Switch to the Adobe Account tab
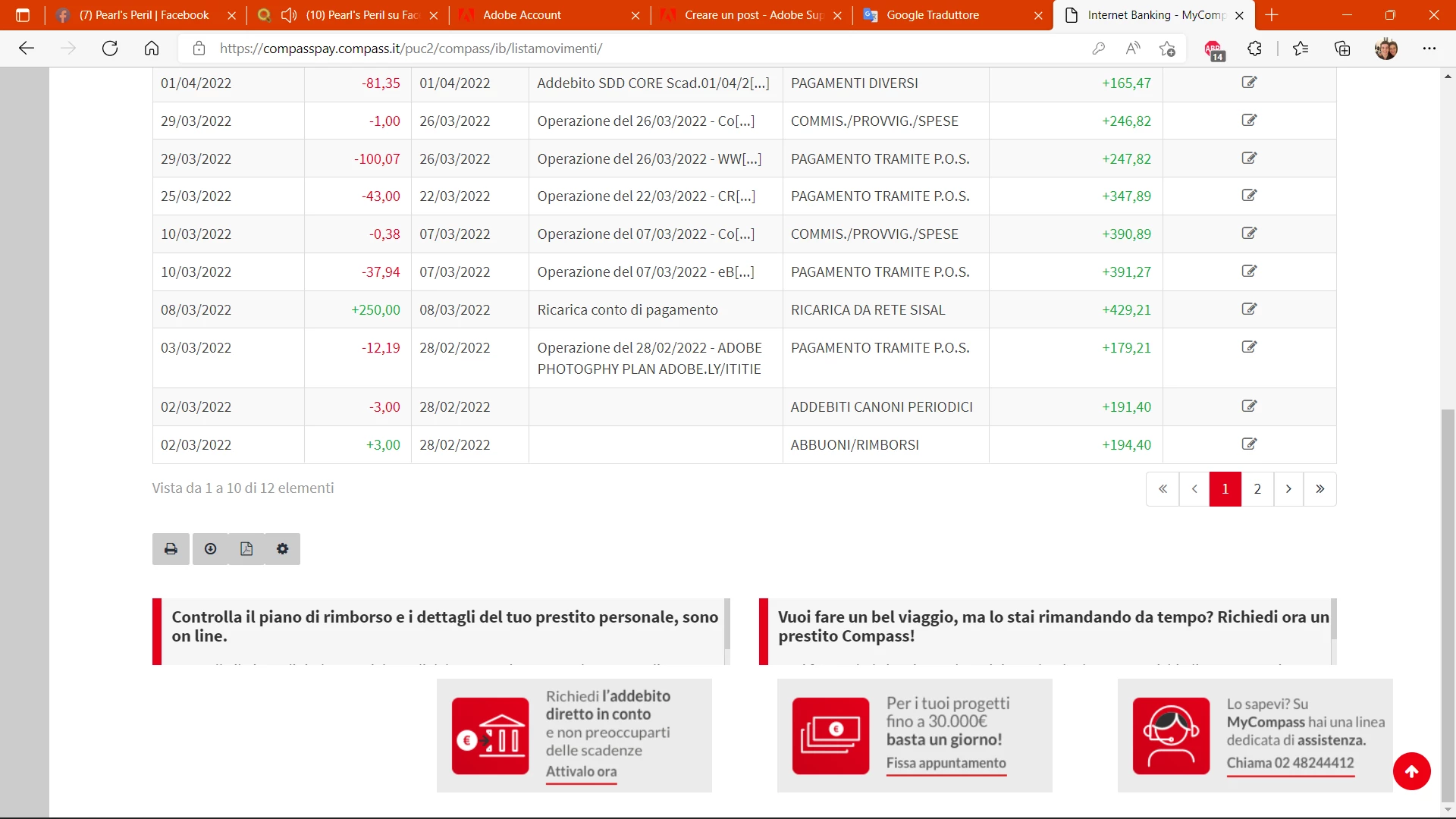The width and height of the screenshot is (1456, 819). tap(522, 15)
